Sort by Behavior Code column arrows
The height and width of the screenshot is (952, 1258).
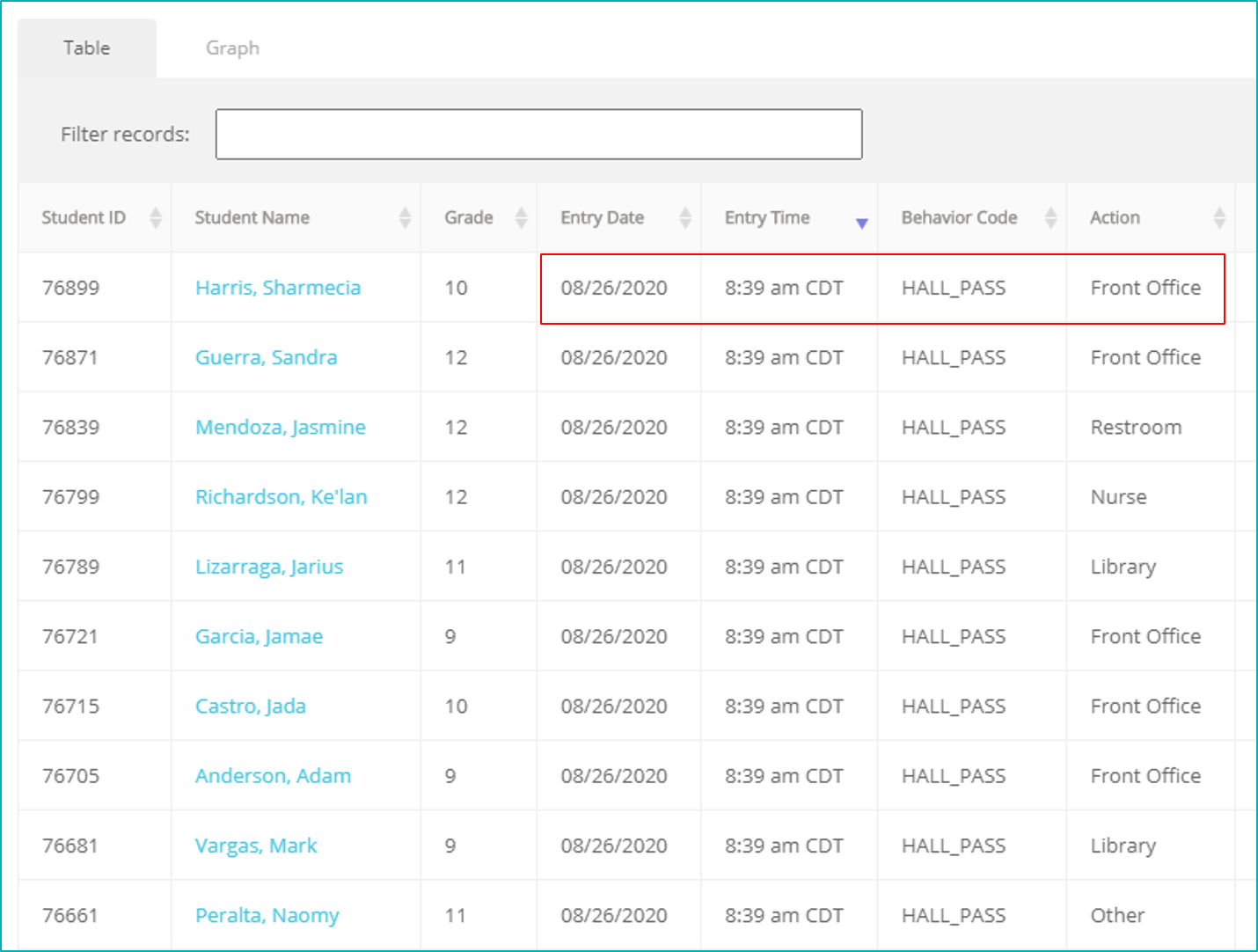coord(1050,217)
